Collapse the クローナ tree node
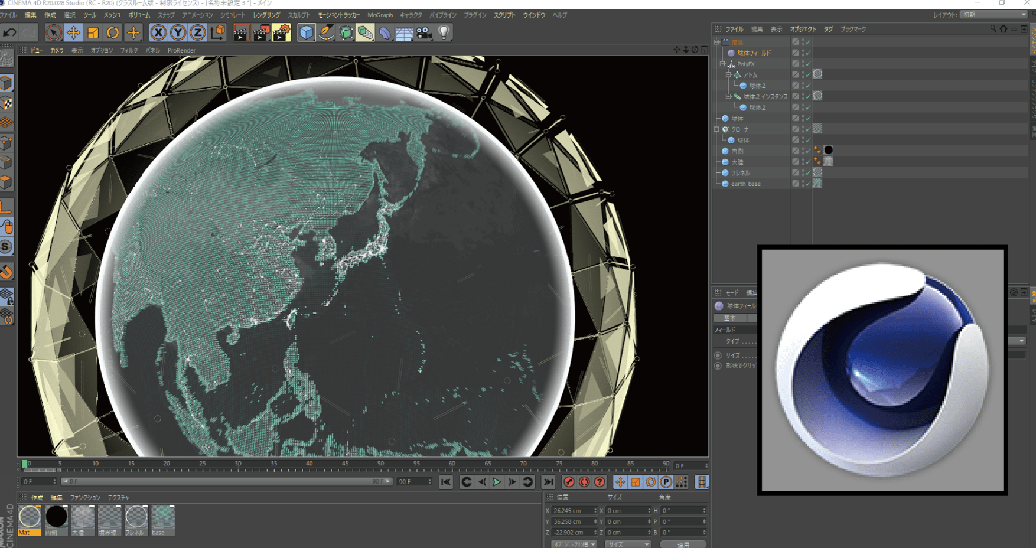This screenshot has height=548, width=1036. pos(717,129)
